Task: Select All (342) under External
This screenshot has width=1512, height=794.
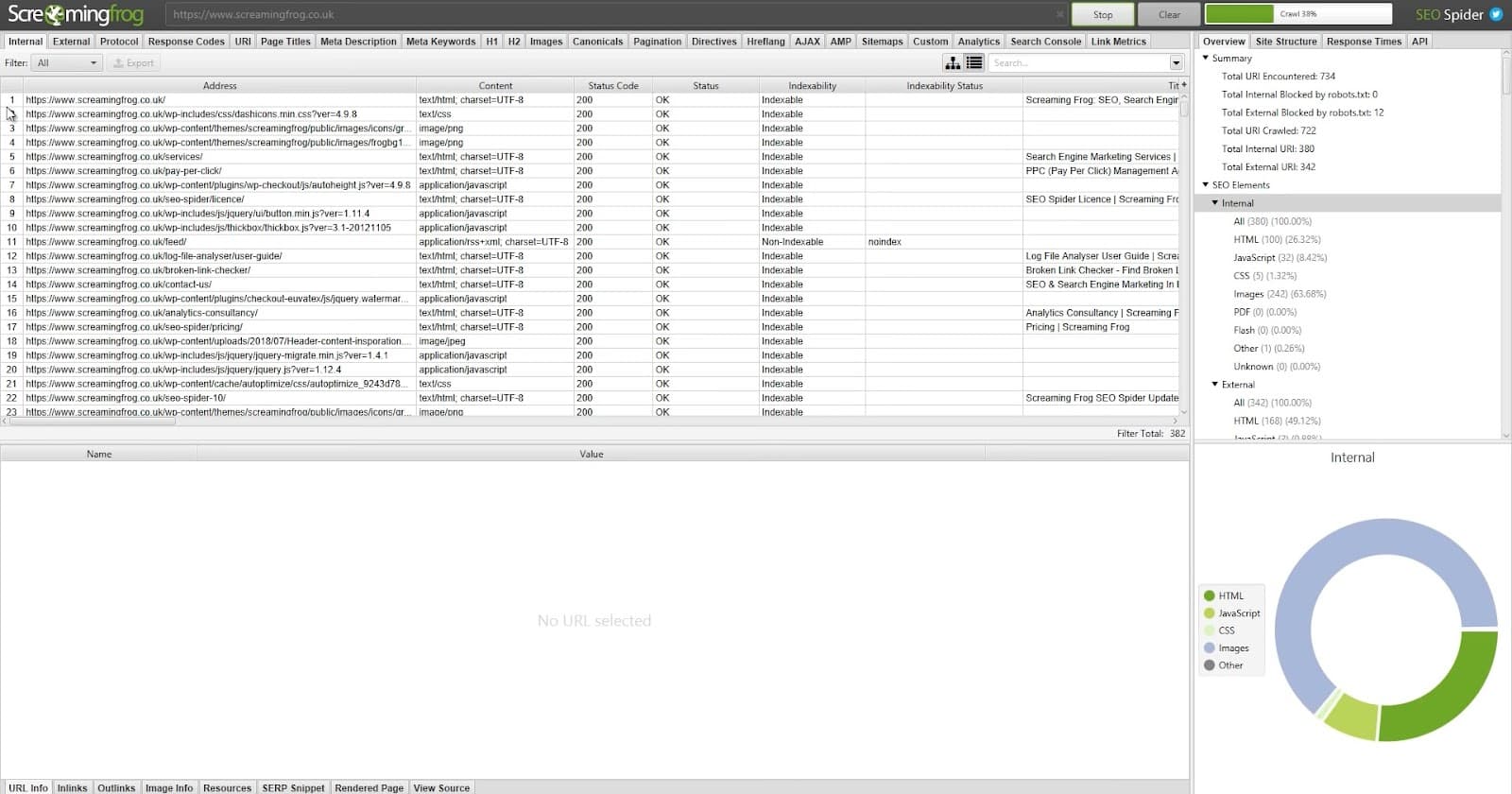Action: (1272, 403)
